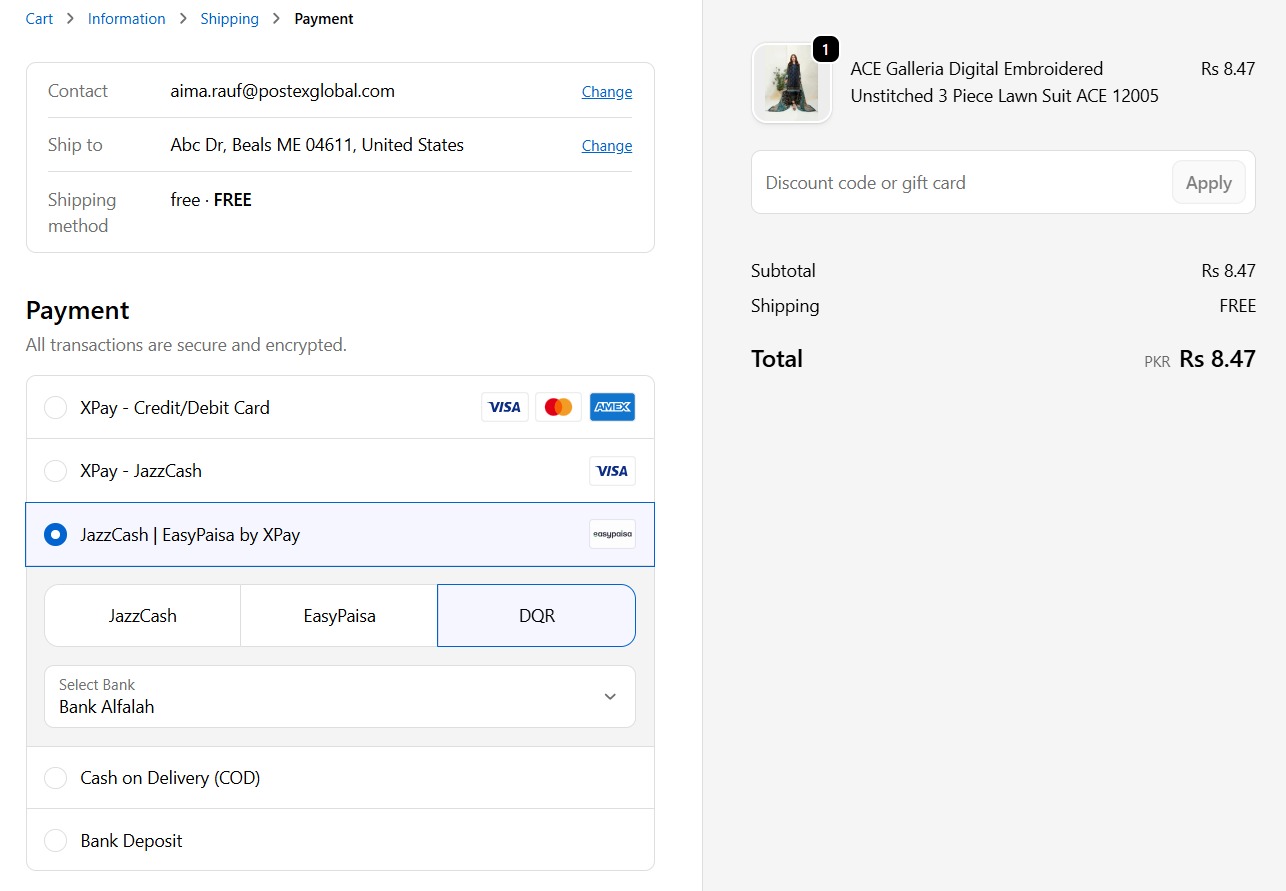Choose Cash on Delivery (COD) radio button
The height and width of the screenshot is (891, 1286).
pyautogui.click(x=56, y=778)
